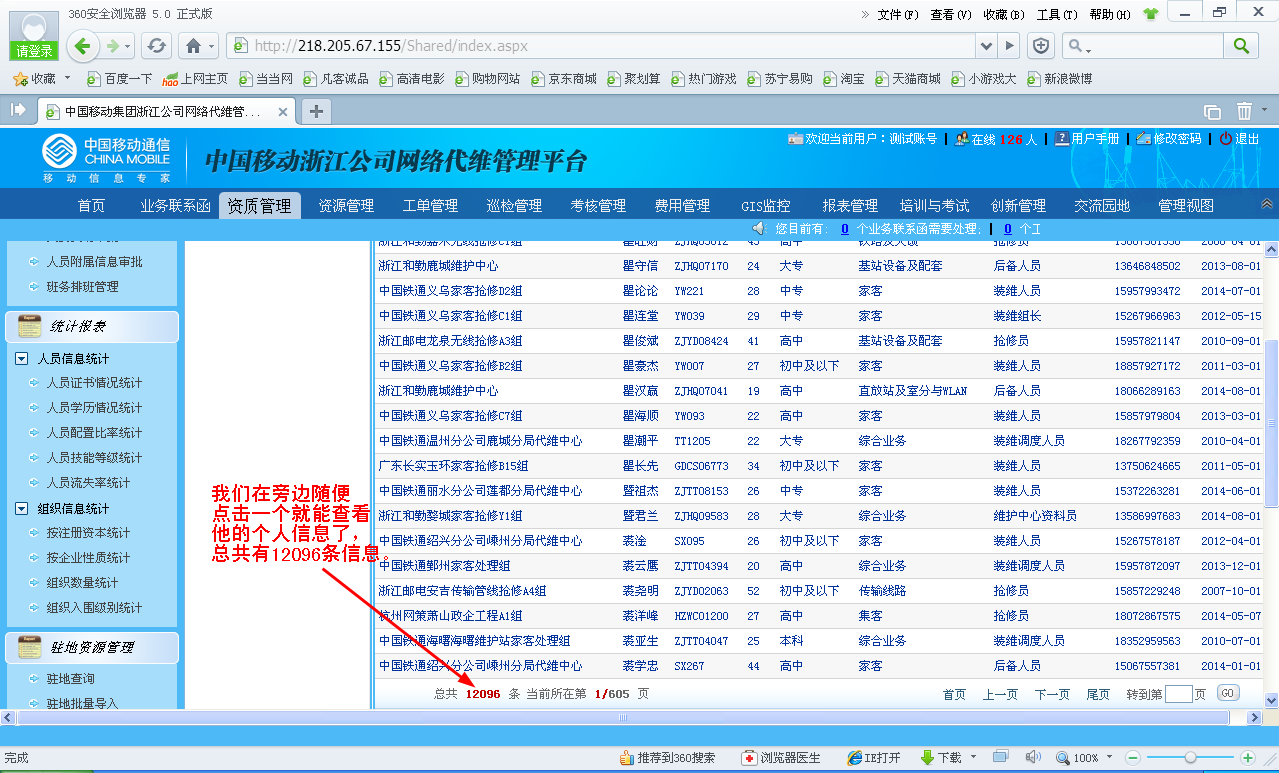Open 人员学历情况统计 in sidebar
The image size is (1279, 773).
[94, 408]
